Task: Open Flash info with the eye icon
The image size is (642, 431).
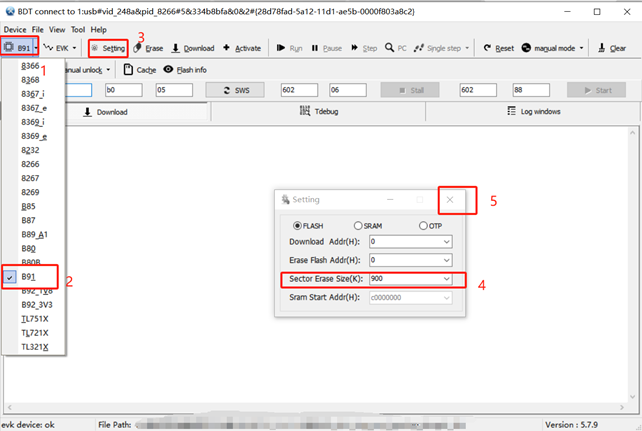Action: (x=168, y=70)
